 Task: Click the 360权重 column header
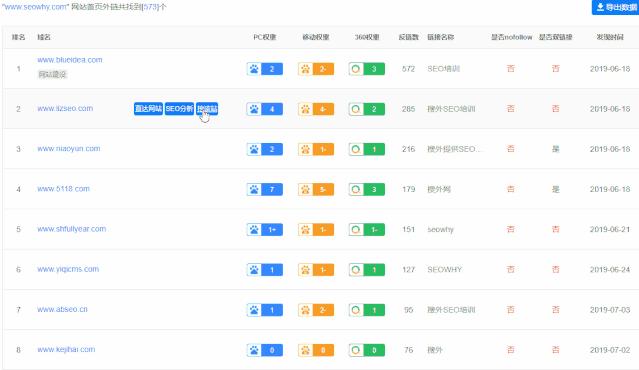(x=367, y=37)
